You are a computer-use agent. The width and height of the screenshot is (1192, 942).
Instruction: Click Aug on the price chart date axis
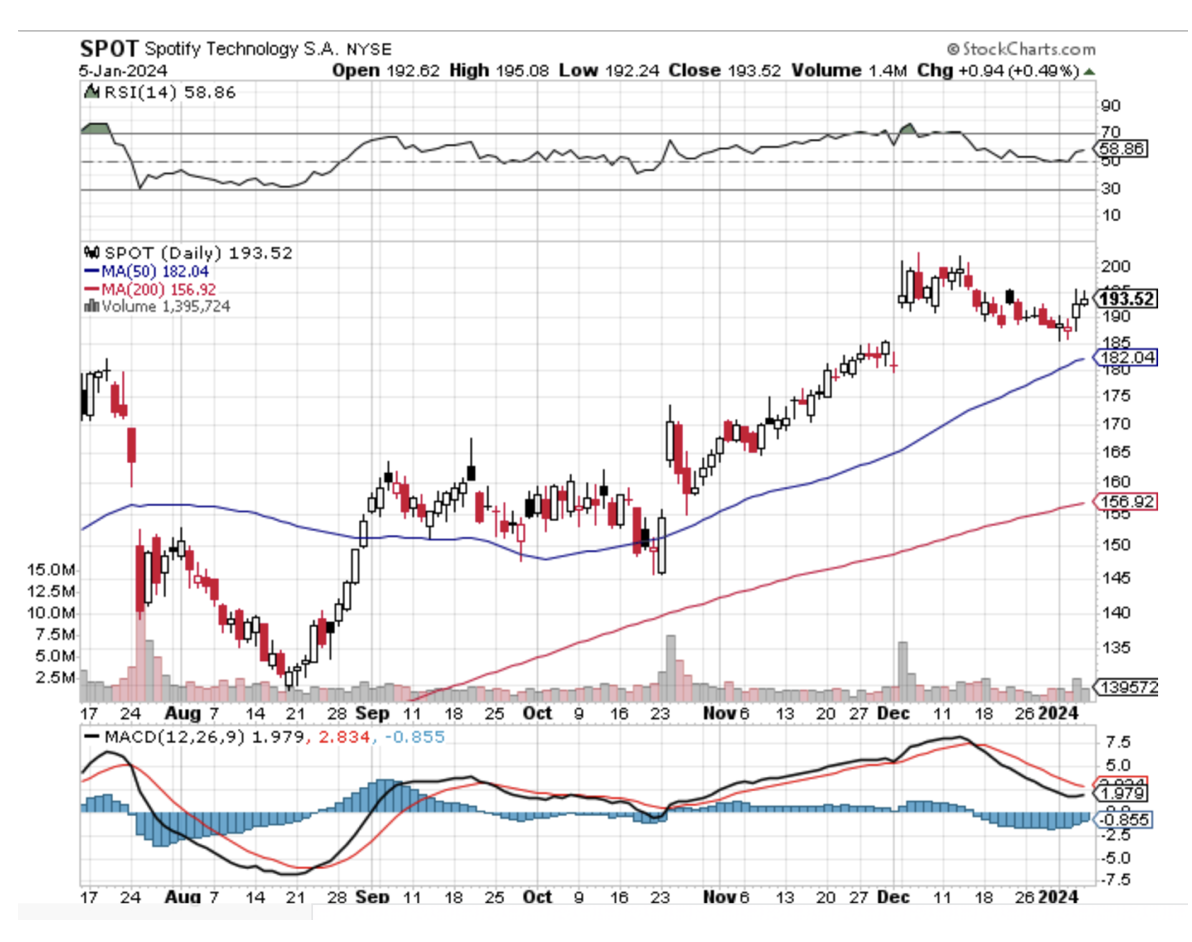(182, 713)
